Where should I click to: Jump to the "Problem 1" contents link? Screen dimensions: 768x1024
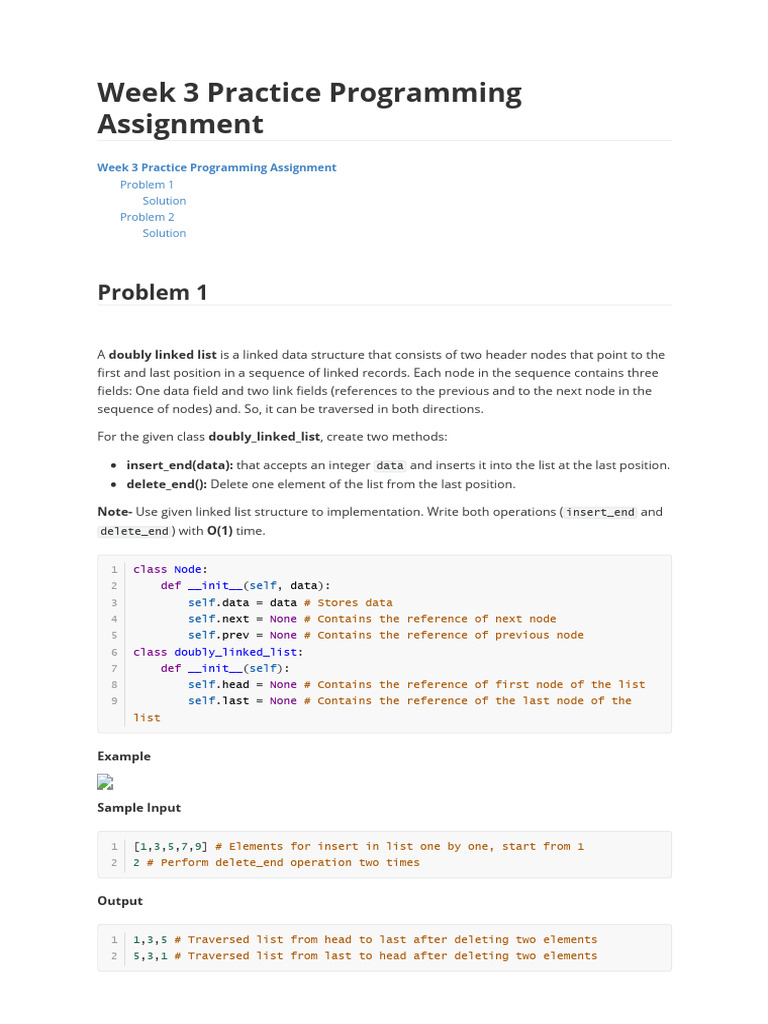(x=147, y=184)
